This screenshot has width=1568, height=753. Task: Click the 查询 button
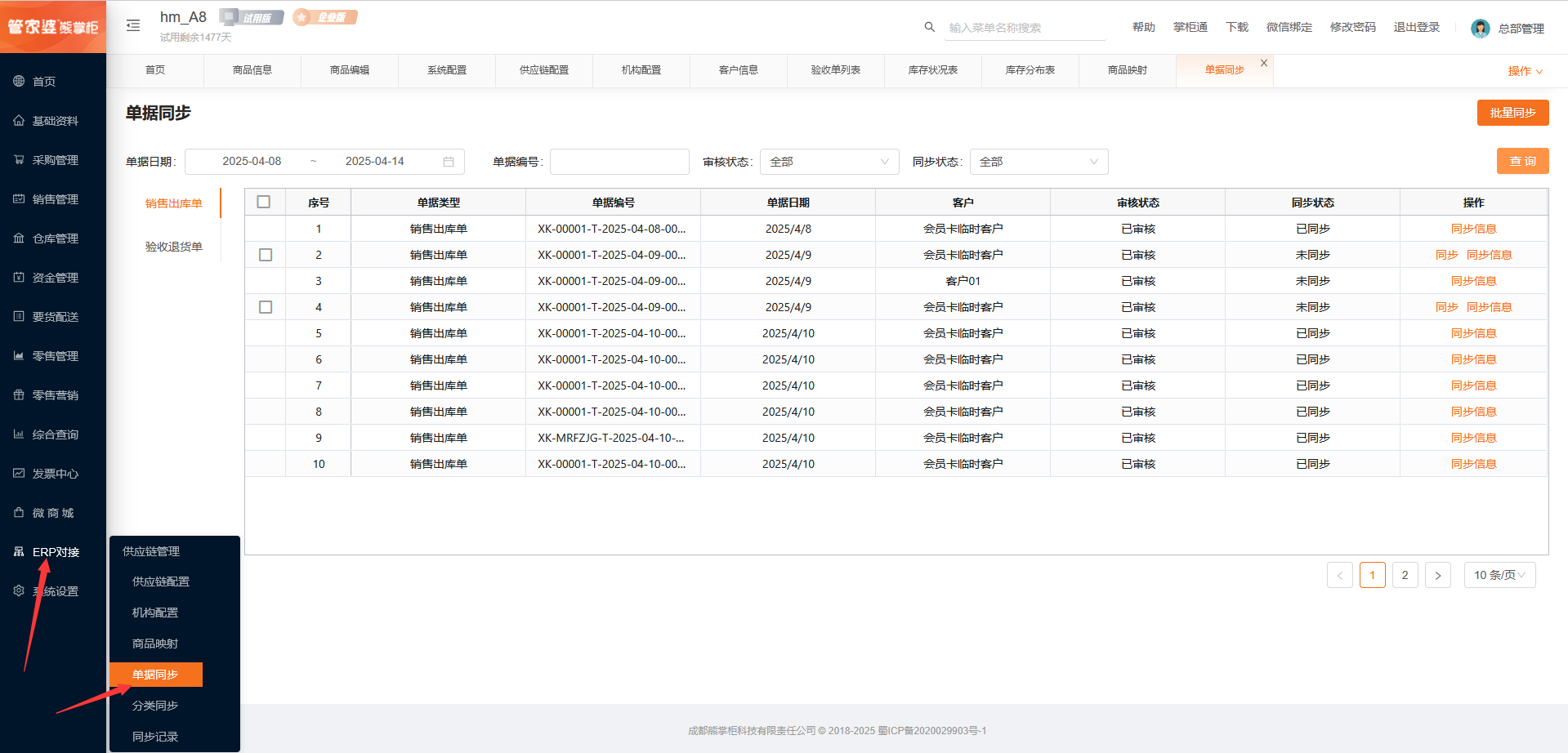coord(1522,161)
